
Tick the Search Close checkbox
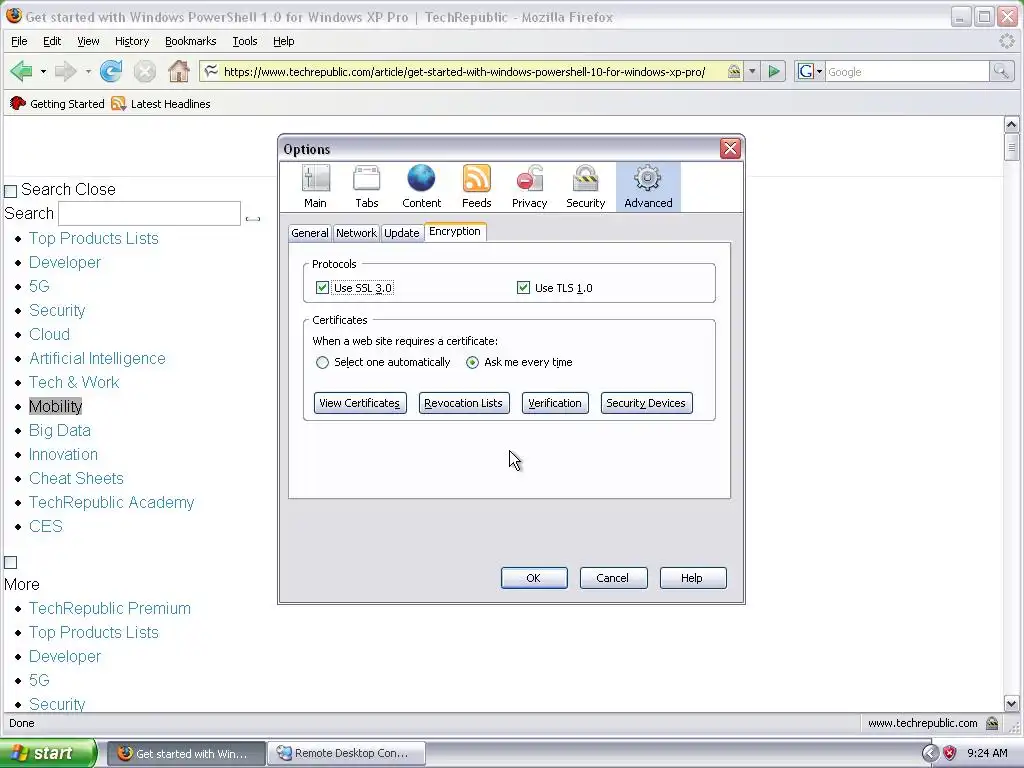coord(10,191)
